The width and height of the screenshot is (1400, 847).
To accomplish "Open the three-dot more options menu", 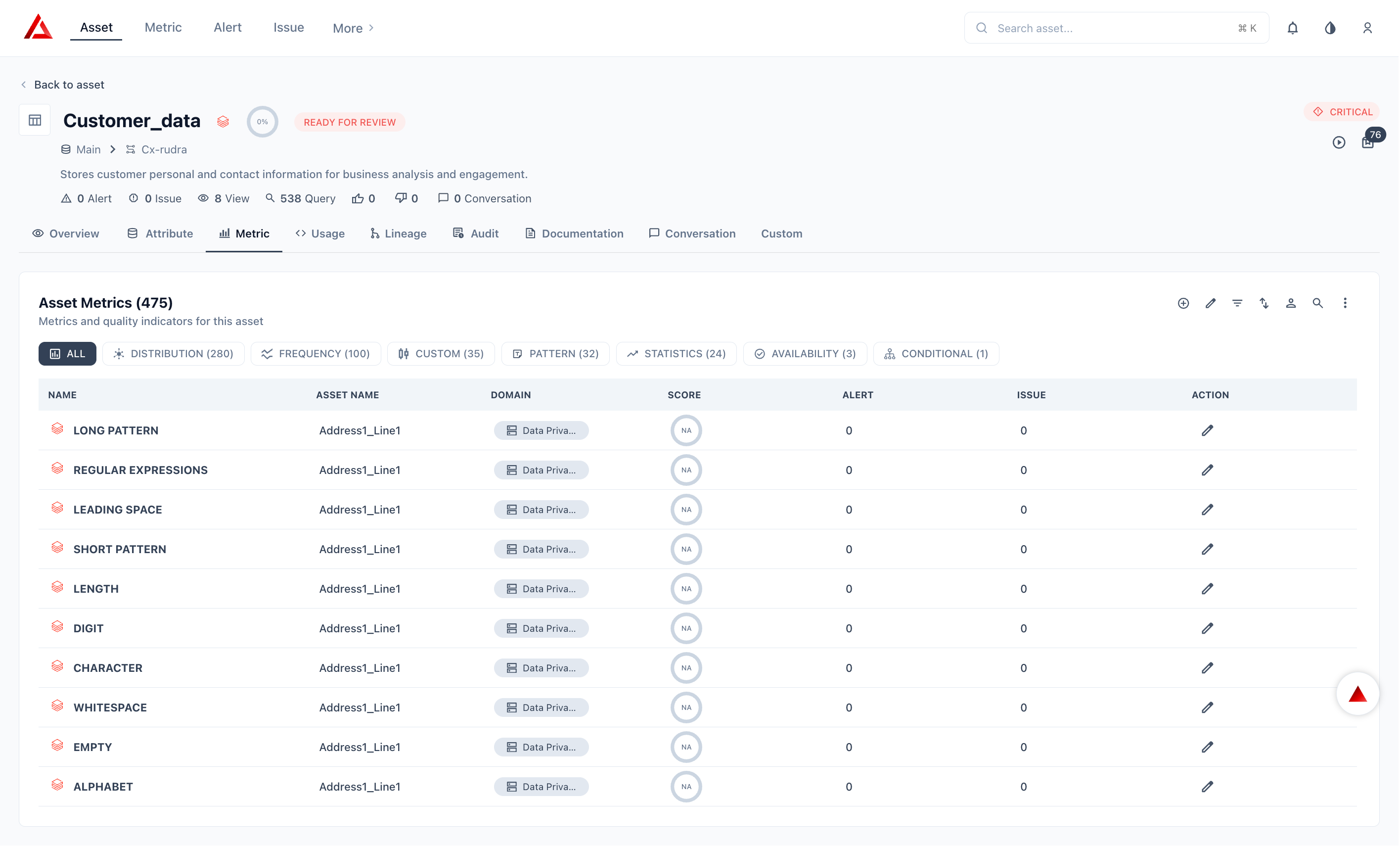I will point(1346,304).
